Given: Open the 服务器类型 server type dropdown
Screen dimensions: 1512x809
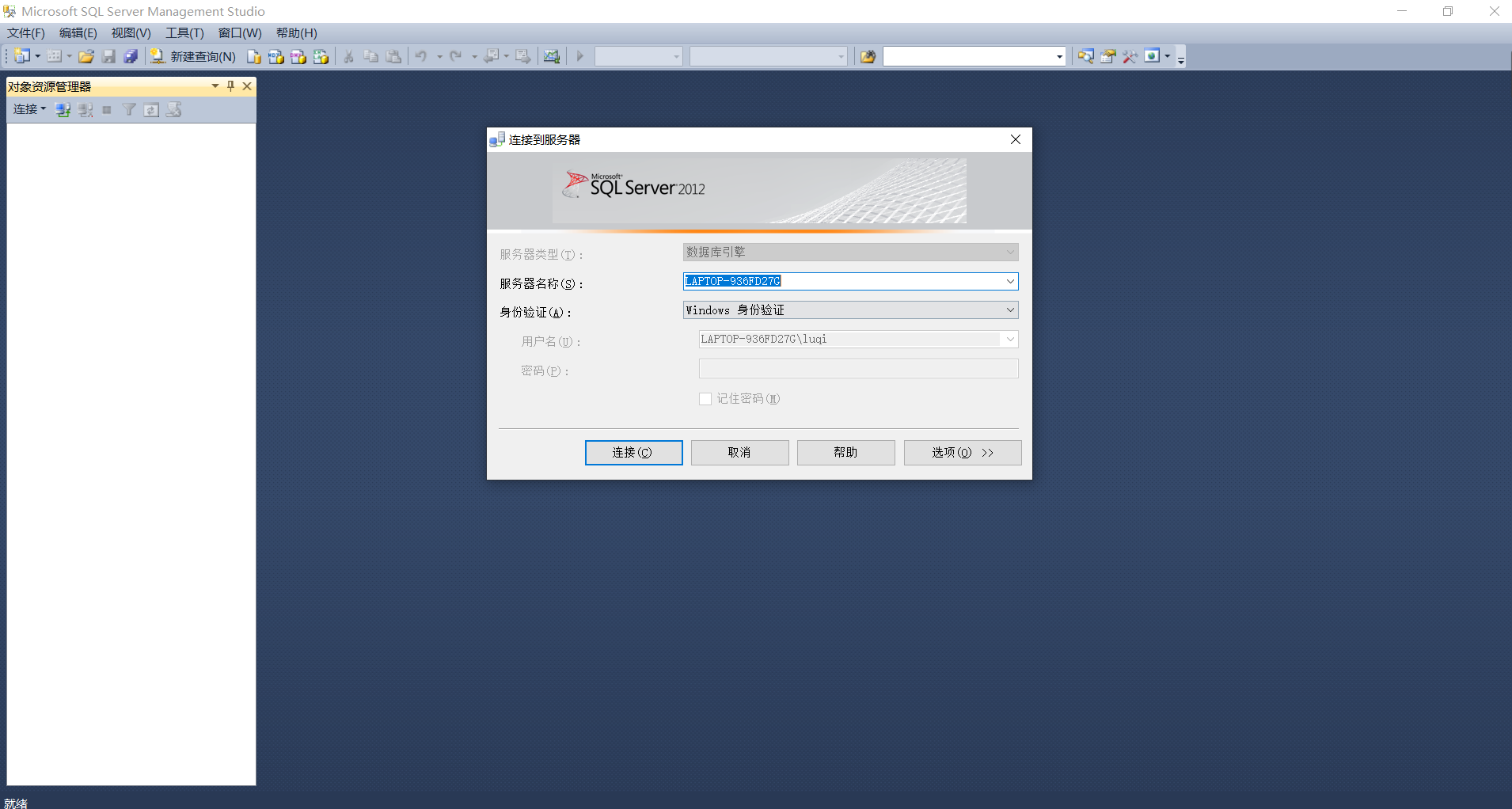Looking at the screenshot, I should click(x=1010, y=253).
